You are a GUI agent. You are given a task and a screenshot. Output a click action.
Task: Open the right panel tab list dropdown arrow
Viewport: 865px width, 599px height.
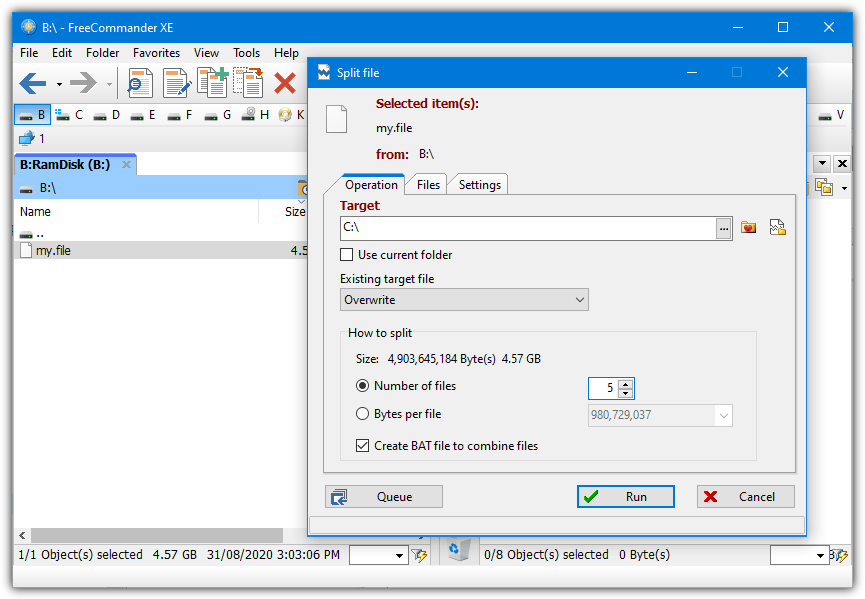823,163
